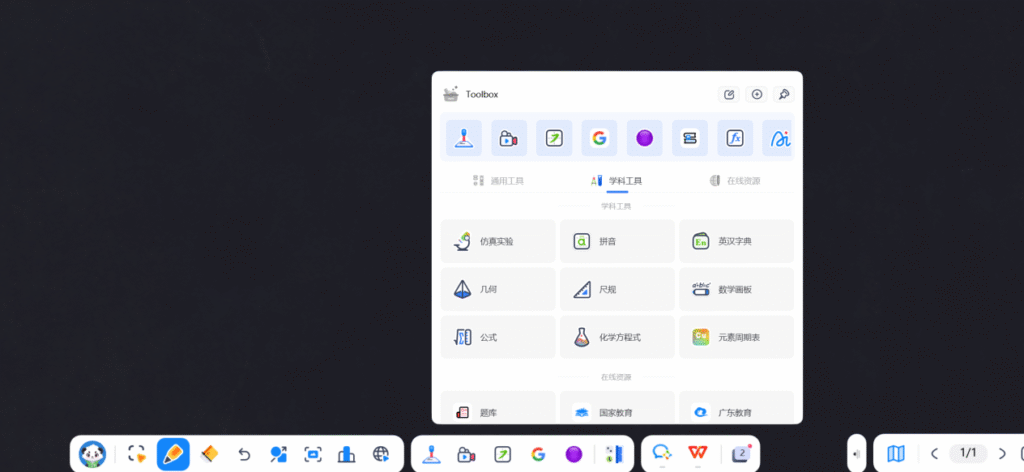The width and height of the screenshot is (1024, 472).
Task: Pin the Toolbox panel
Action: [x=784, y=94]
